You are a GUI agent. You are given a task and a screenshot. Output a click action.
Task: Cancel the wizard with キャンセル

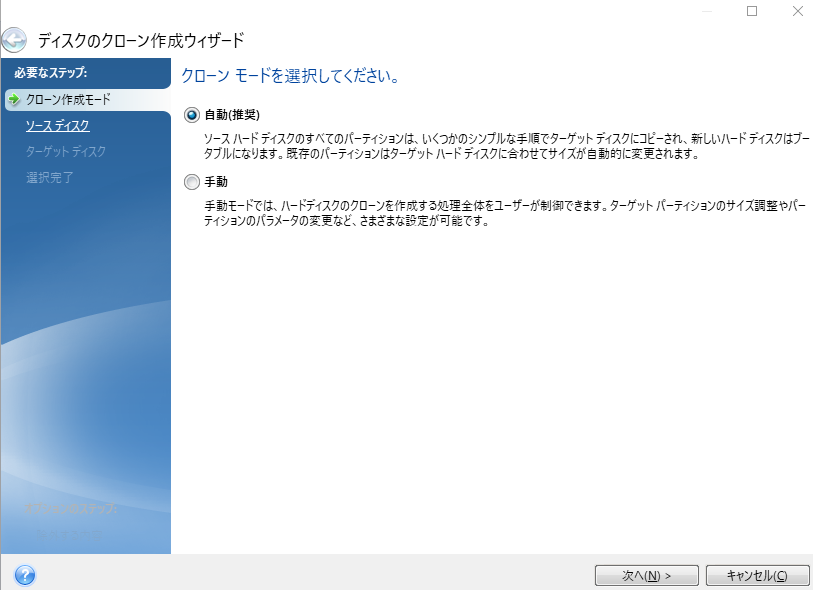(x=757, y=575)
